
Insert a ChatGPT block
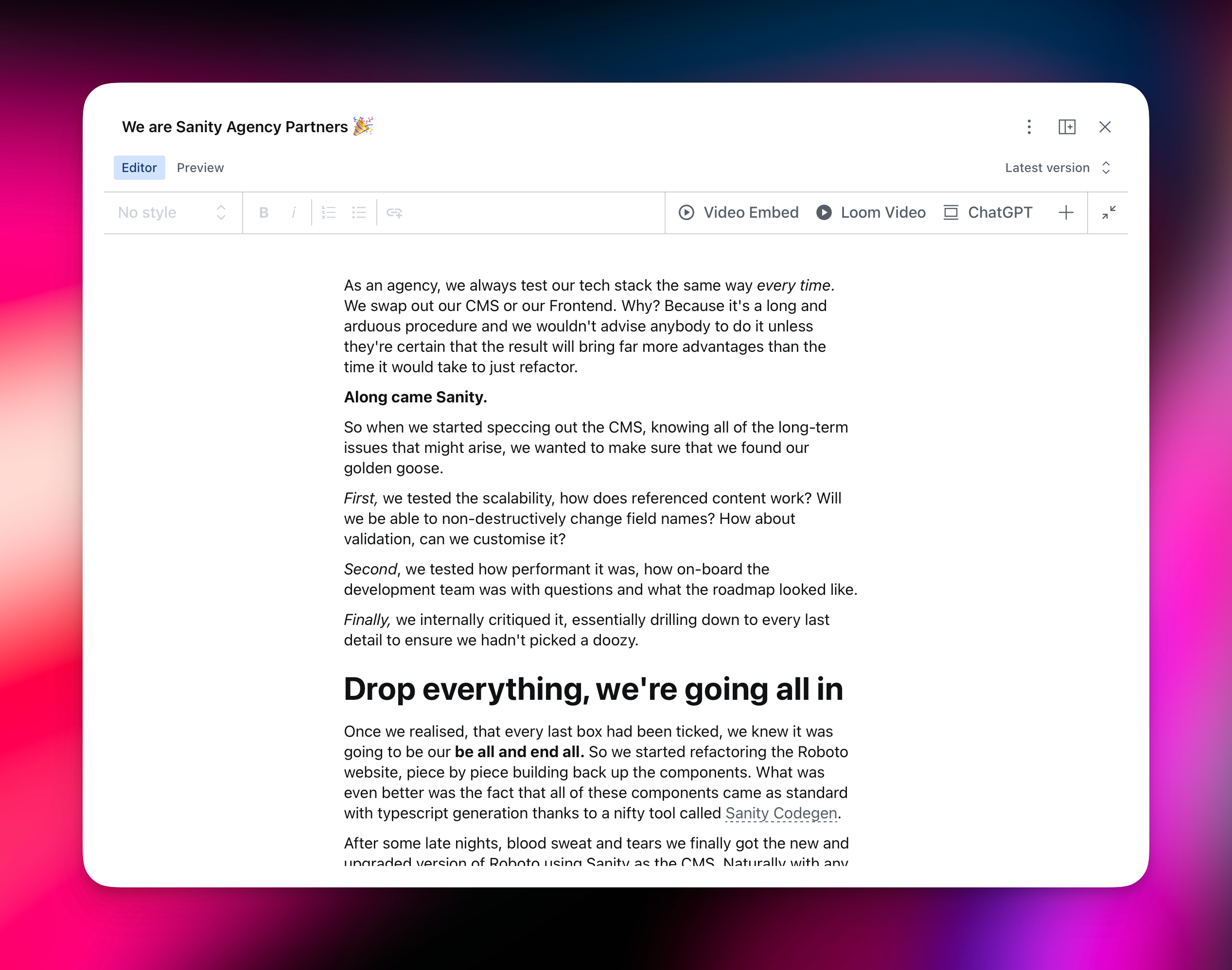click(x=988, y=212)
